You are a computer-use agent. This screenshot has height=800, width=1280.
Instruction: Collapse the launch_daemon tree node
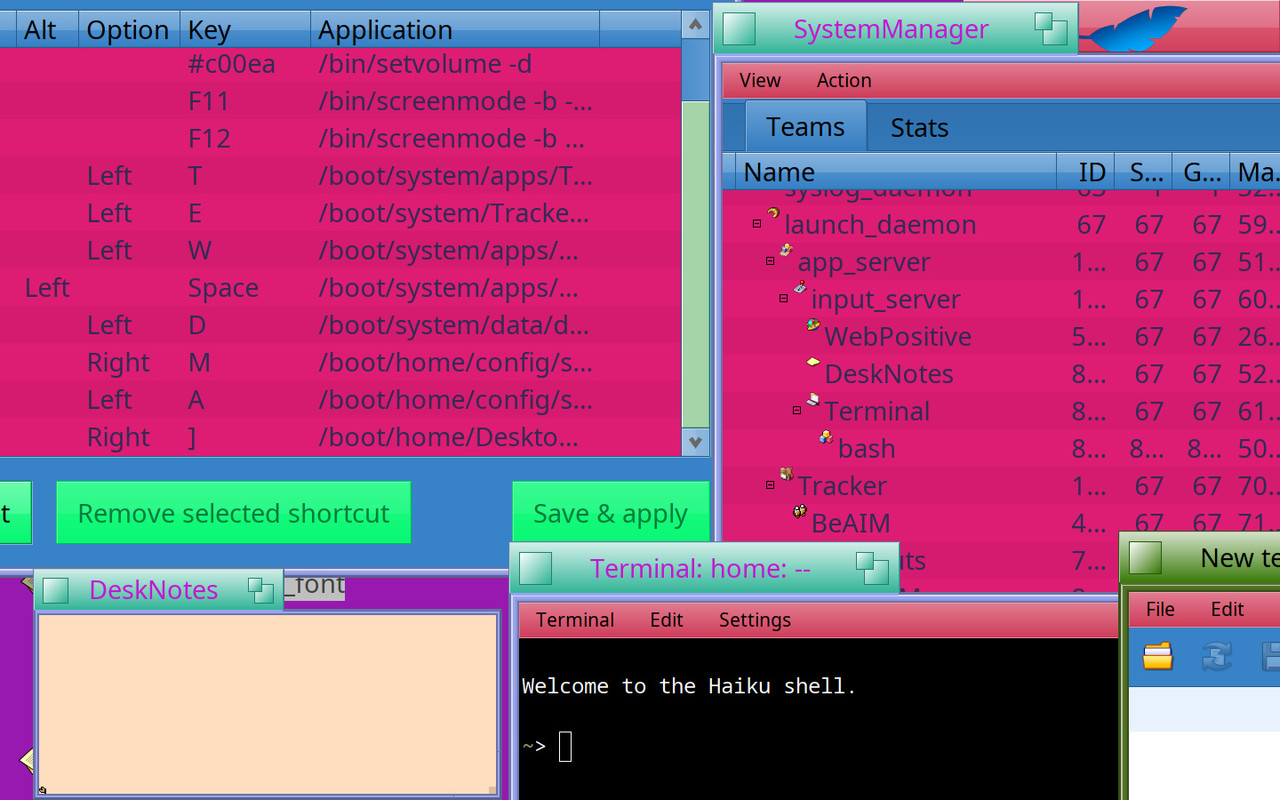[x=757, y=224]
